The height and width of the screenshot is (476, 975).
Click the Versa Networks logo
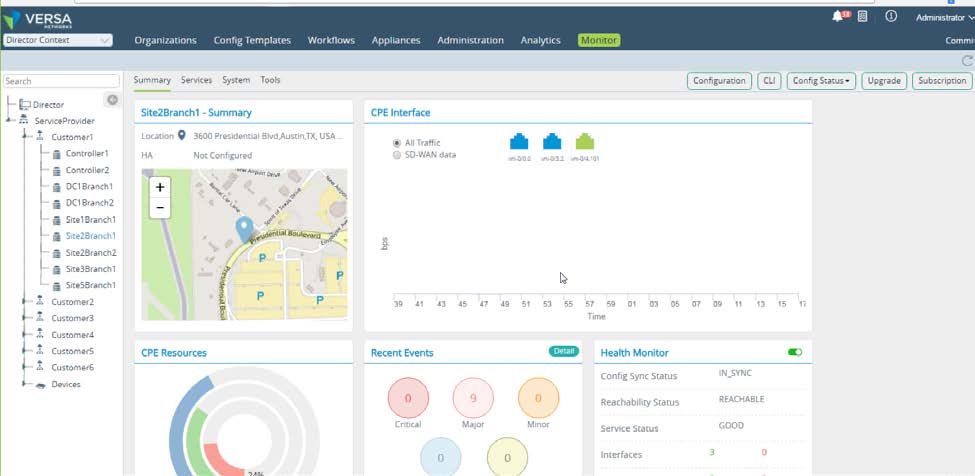tap(38, 19)
